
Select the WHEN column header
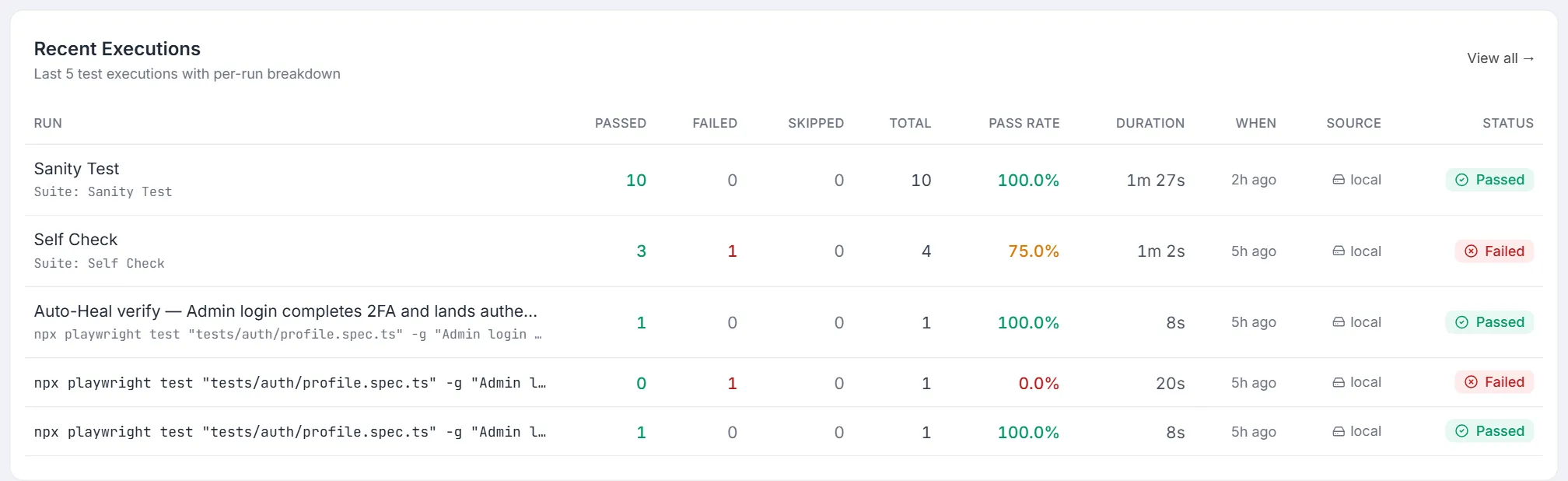point(1256,123)
